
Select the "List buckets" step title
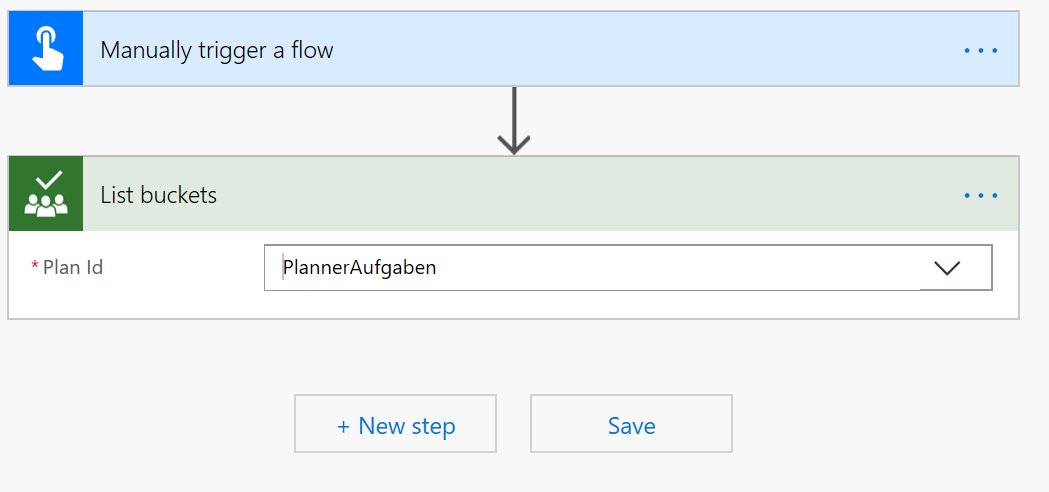pyautogui.click(x=159, y=195)
